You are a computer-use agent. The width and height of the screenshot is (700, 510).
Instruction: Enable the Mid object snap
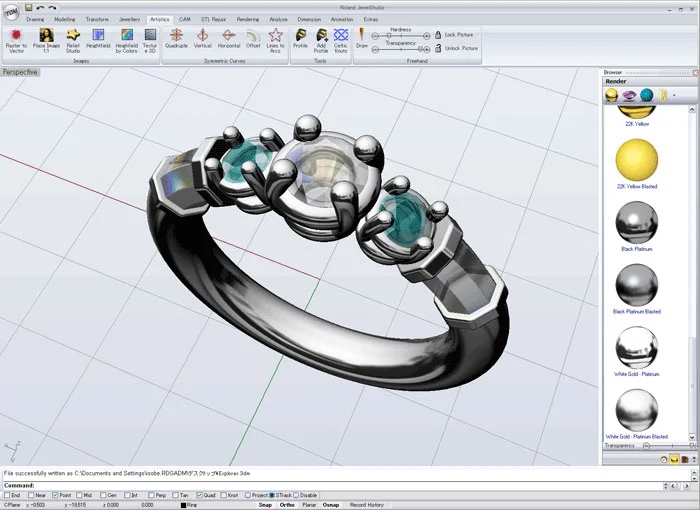coord(79,495)
